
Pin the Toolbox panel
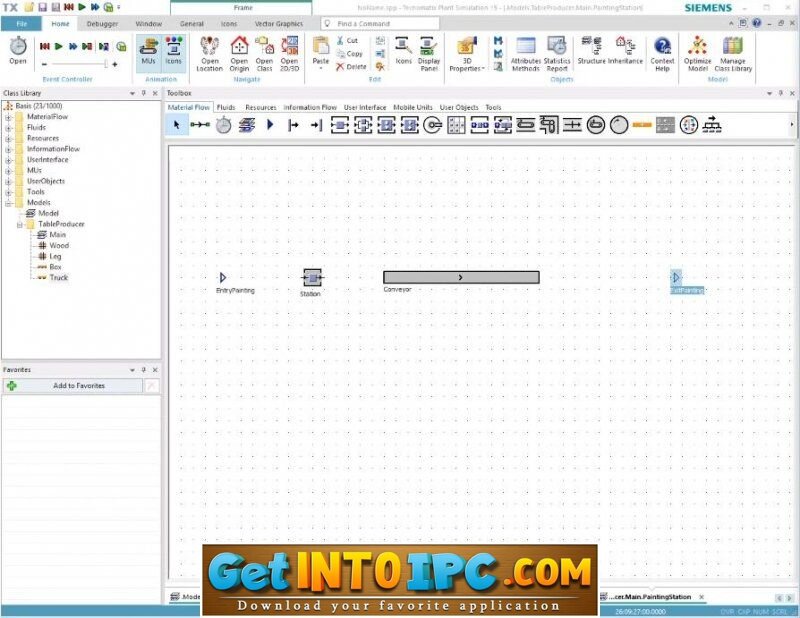point(781,93)
